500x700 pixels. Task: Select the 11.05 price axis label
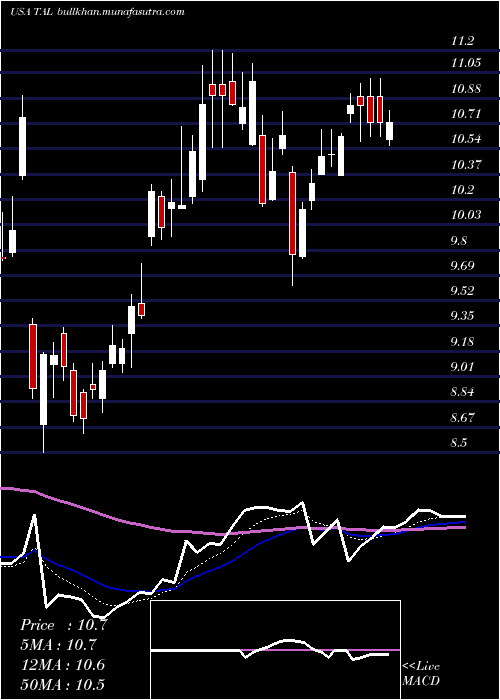[466, 63]
